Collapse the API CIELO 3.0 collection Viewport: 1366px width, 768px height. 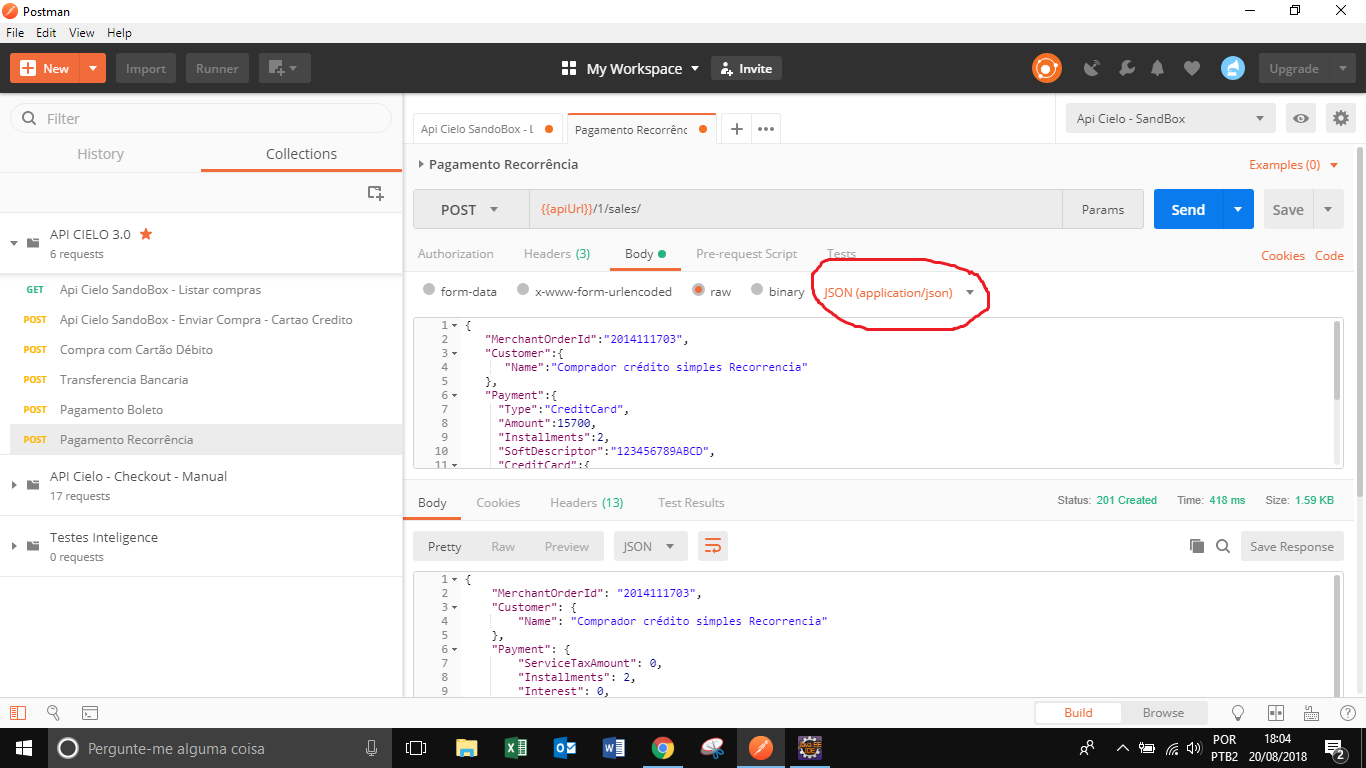point(14,243)
